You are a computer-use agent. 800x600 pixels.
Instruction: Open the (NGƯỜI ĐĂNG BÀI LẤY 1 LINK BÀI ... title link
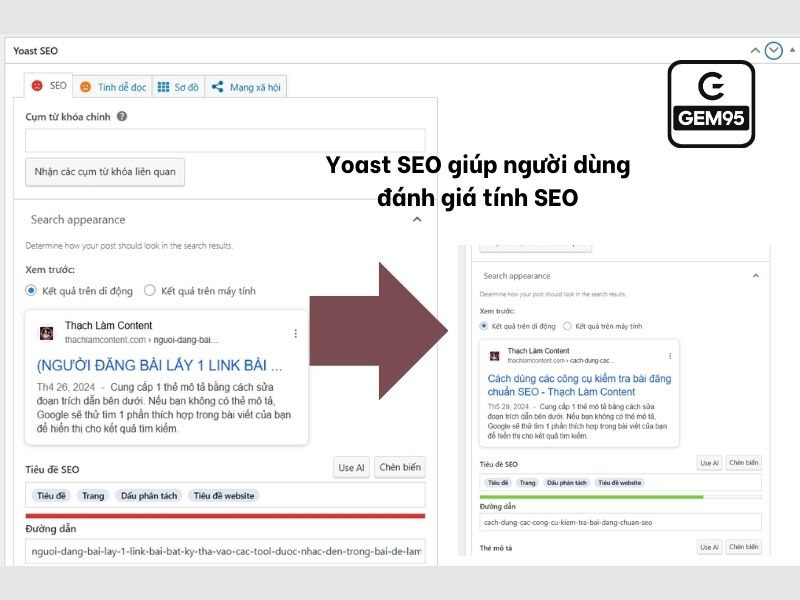[159, 365]
